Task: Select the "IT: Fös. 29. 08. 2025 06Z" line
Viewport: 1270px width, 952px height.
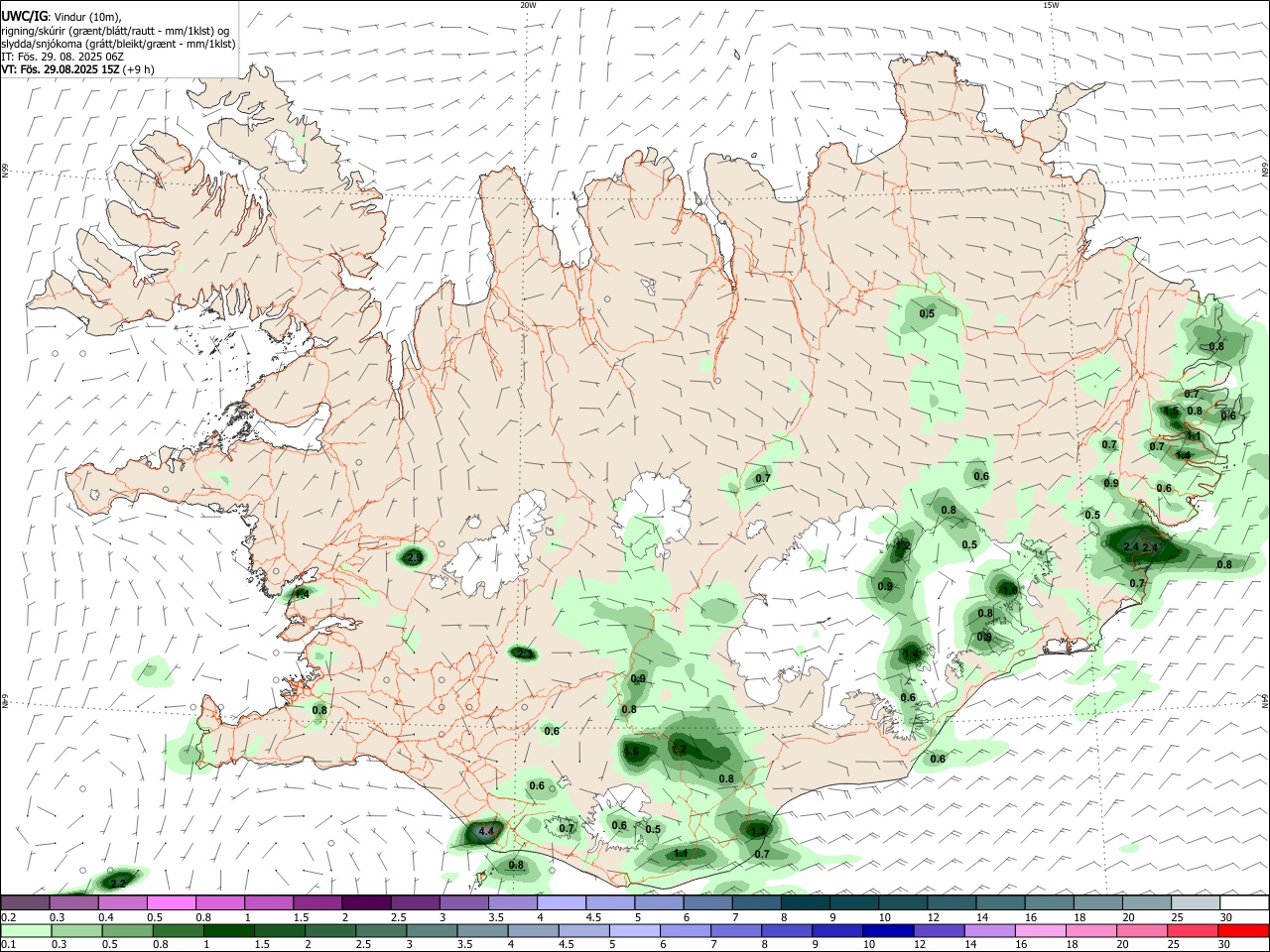Action: pos(63,57)
